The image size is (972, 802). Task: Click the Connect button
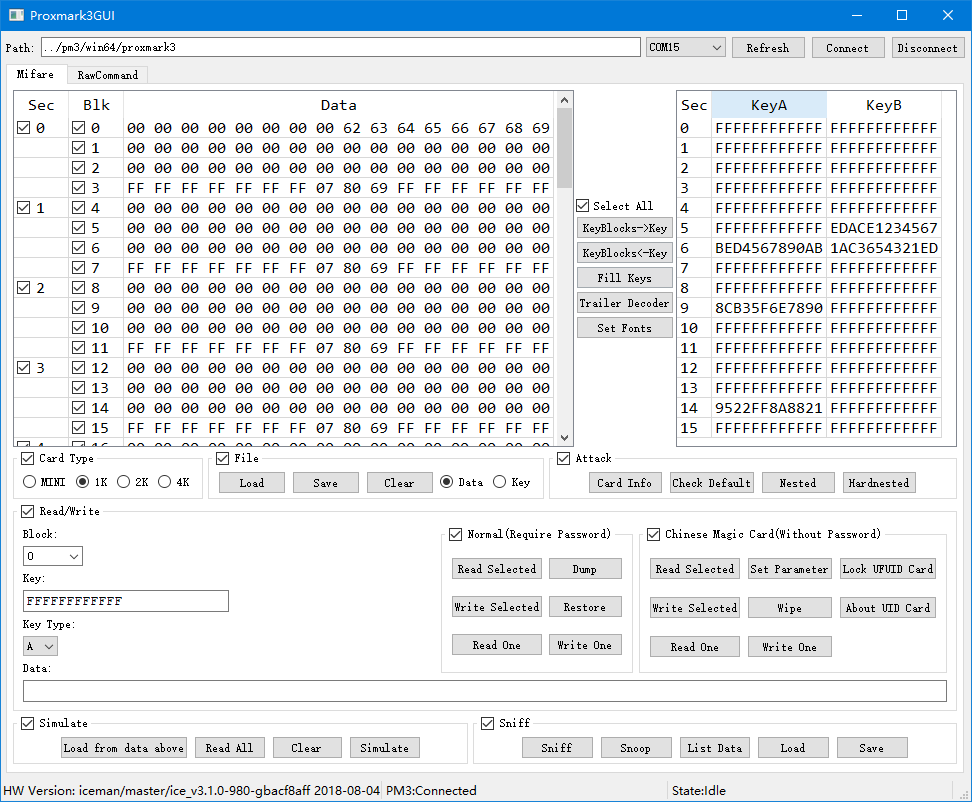tap(847, 48)
